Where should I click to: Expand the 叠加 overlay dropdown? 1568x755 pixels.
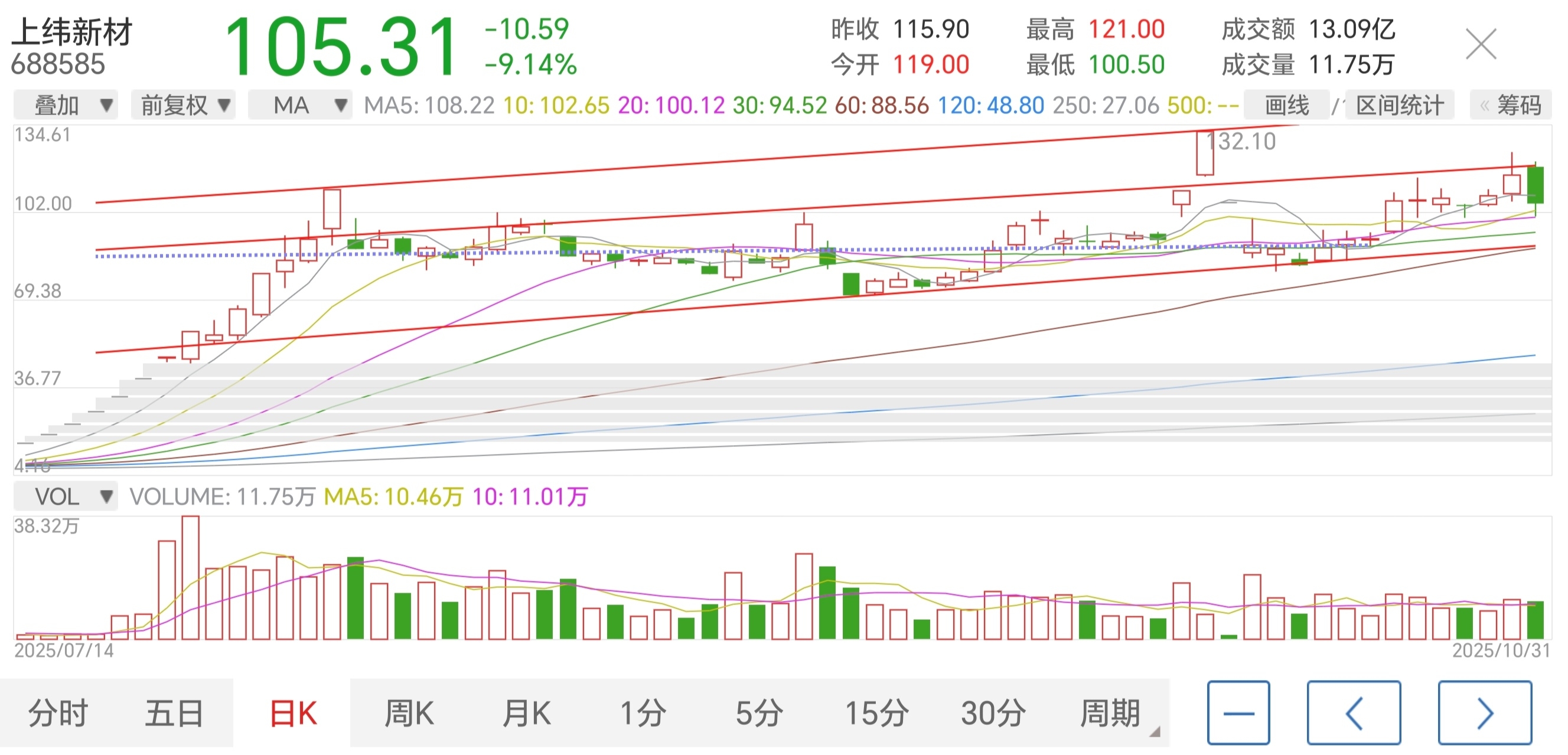65,105
